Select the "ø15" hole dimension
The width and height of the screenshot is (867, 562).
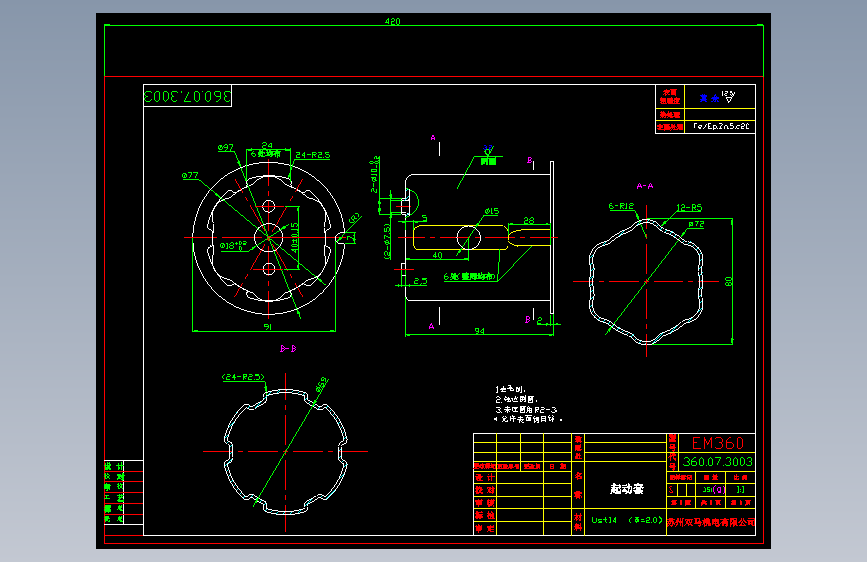click(492, 211)
